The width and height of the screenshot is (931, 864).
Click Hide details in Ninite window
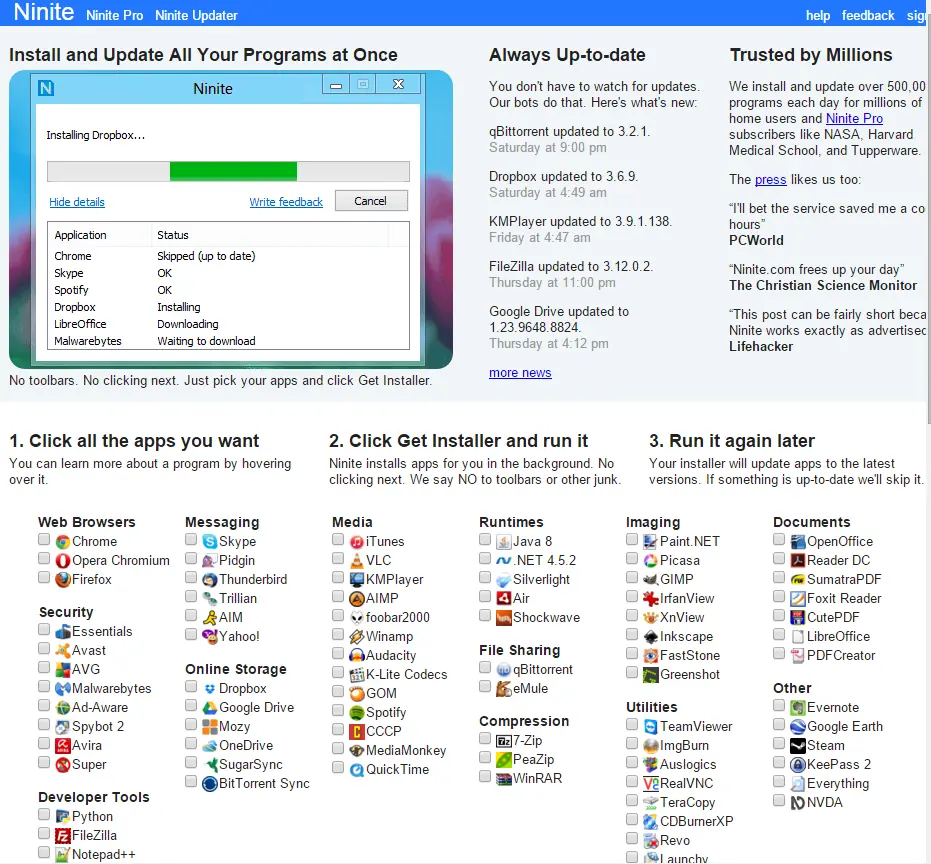point(77,202)
